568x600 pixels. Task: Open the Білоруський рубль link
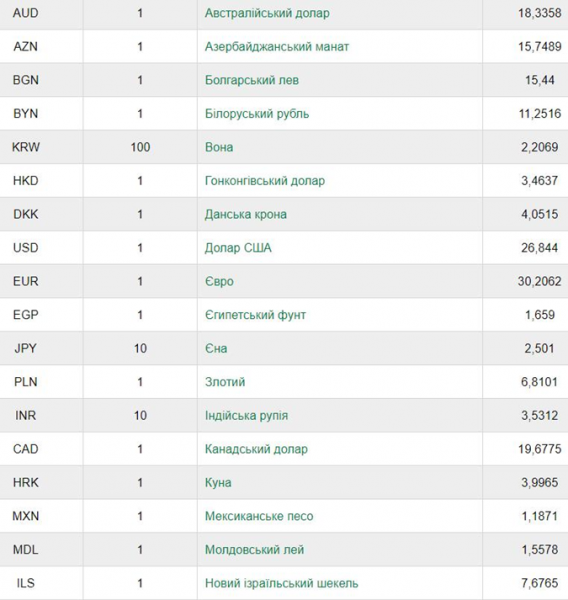tap(256, 114)
